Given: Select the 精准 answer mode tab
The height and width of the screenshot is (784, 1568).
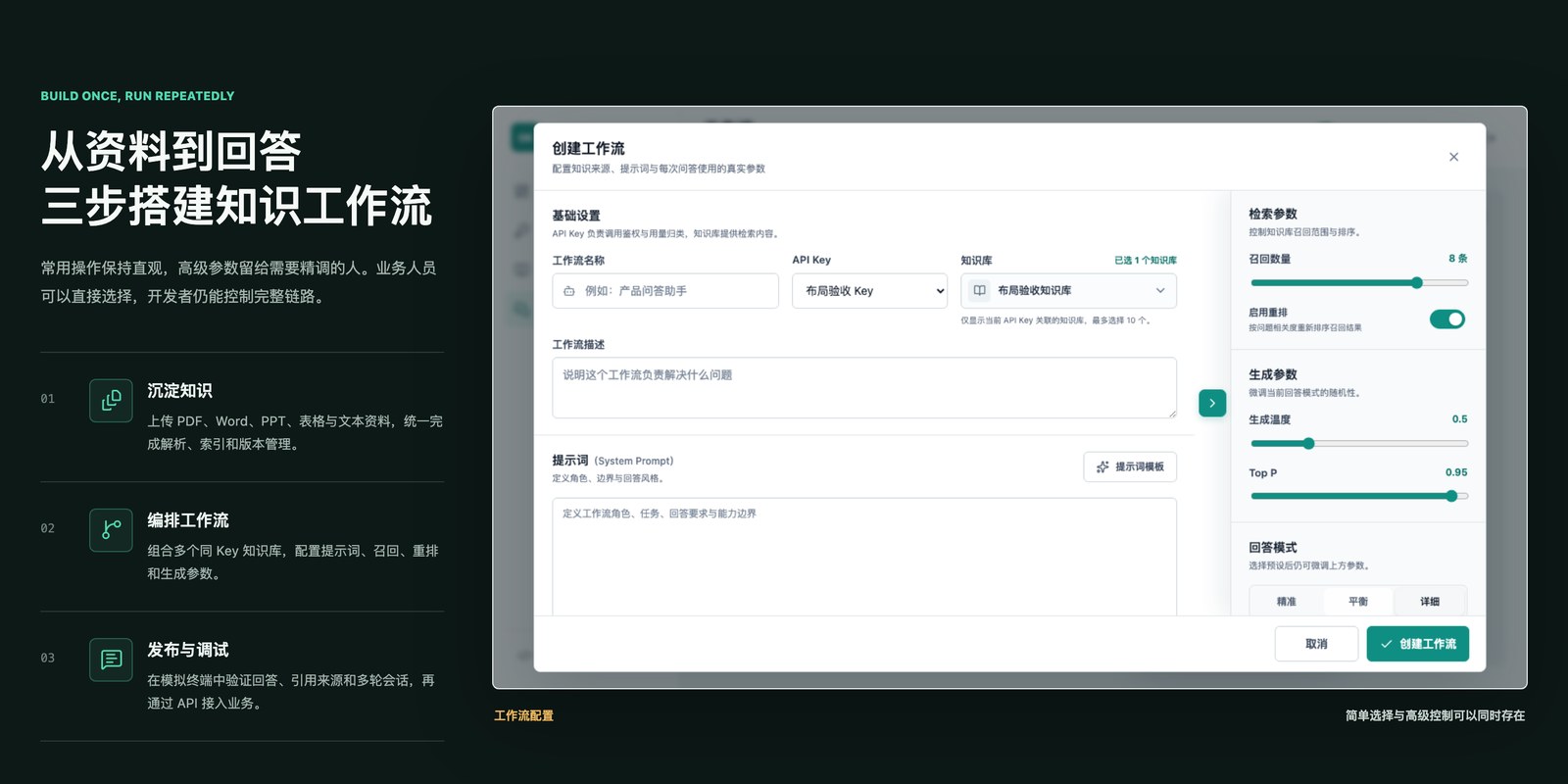Looking at the screenshot, I should coord(1287,602).
